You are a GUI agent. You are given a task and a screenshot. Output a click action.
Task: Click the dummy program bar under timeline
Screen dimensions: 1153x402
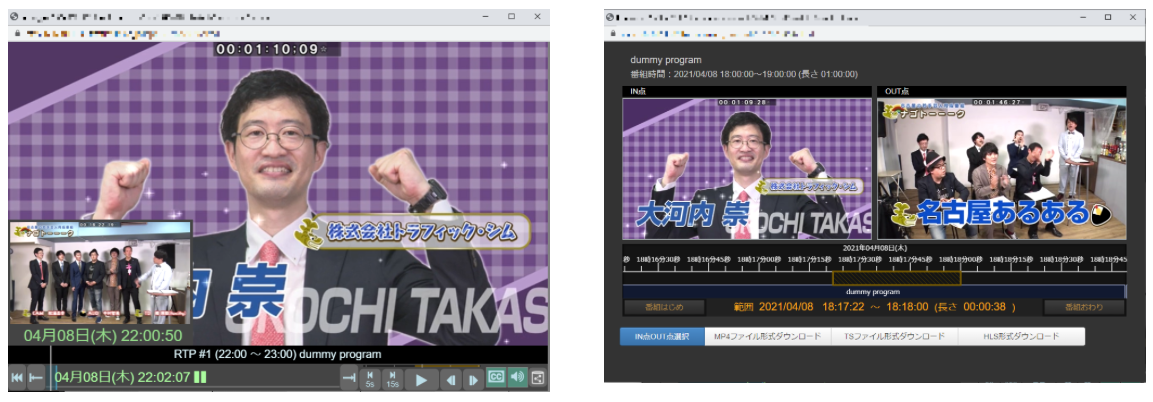point(874,292)
